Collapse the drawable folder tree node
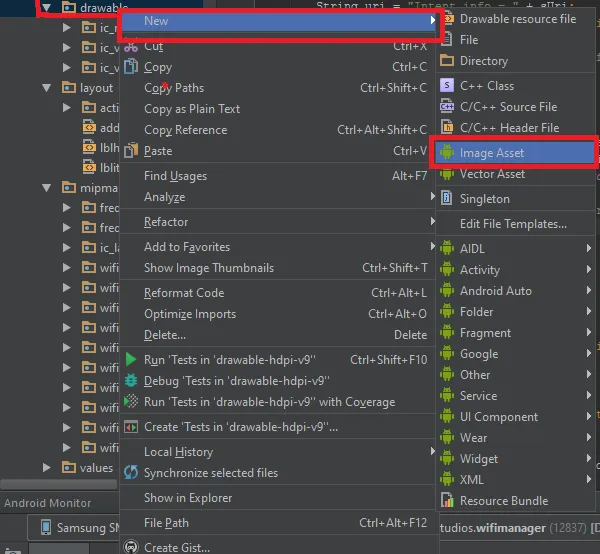 [47, 7]
